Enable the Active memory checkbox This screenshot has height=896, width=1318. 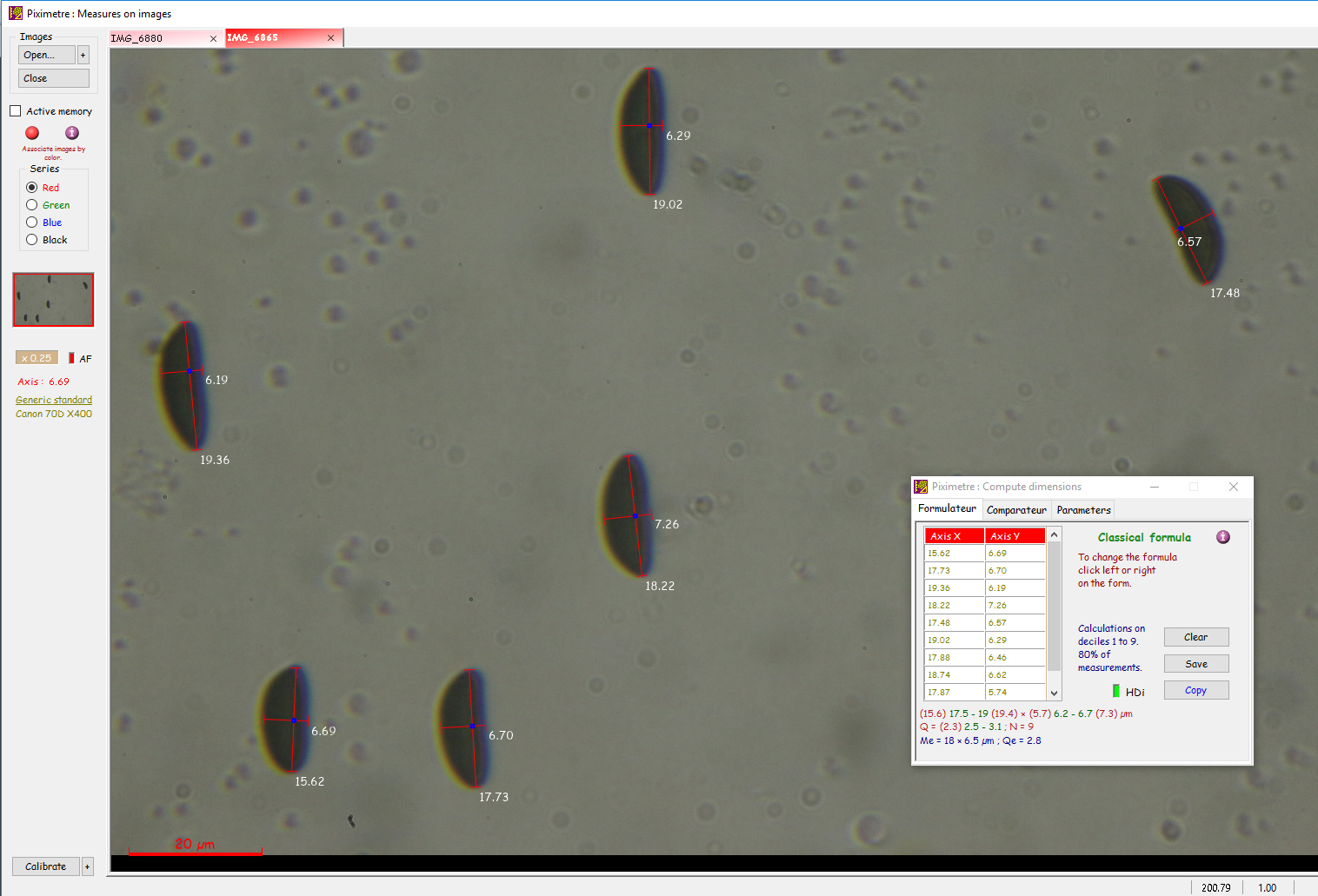pos(16,111)
